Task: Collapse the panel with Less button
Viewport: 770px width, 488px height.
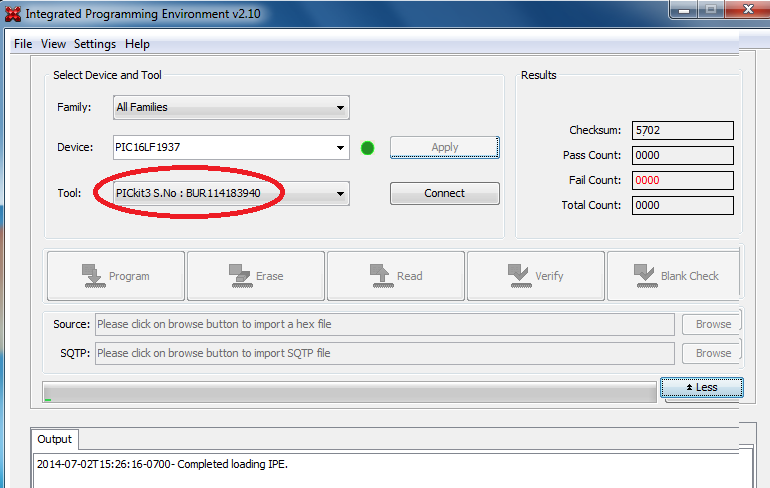Action: (x=701, y=387)
